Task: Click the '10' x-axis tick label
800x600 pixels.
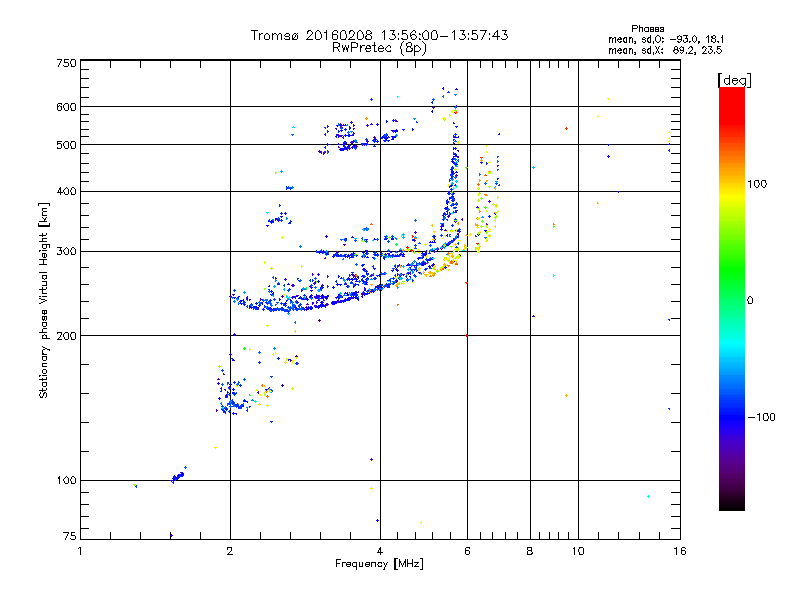Action: click(578, 551)
